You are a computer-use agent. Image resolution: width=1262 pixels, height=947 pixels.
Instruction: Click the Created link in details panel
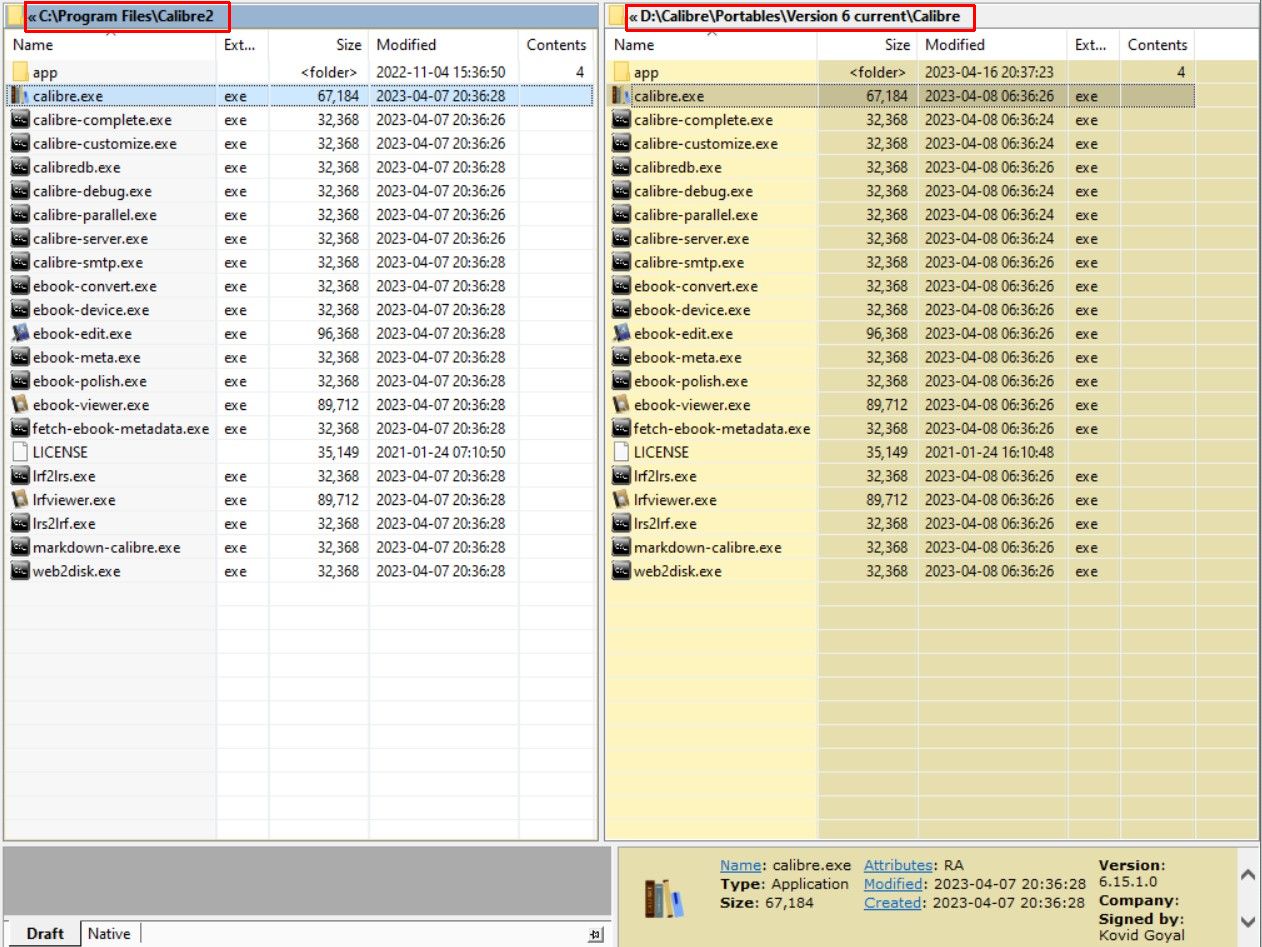(892, 903)
